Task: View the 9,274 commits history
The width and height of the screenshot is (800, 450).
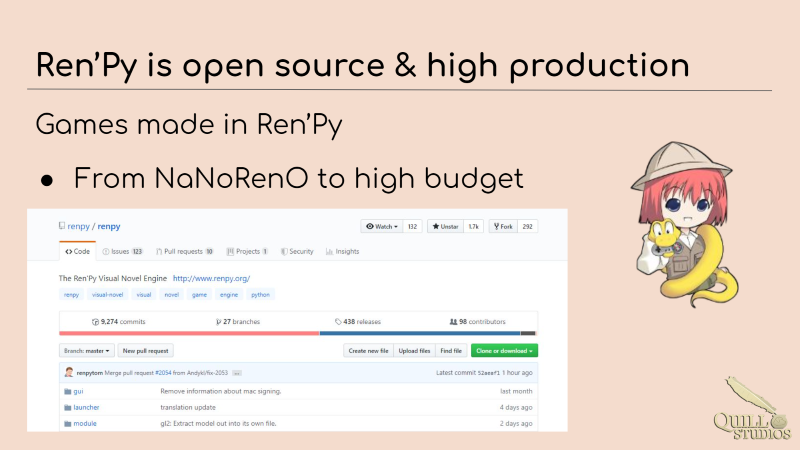Action: [x=118, y=322]
